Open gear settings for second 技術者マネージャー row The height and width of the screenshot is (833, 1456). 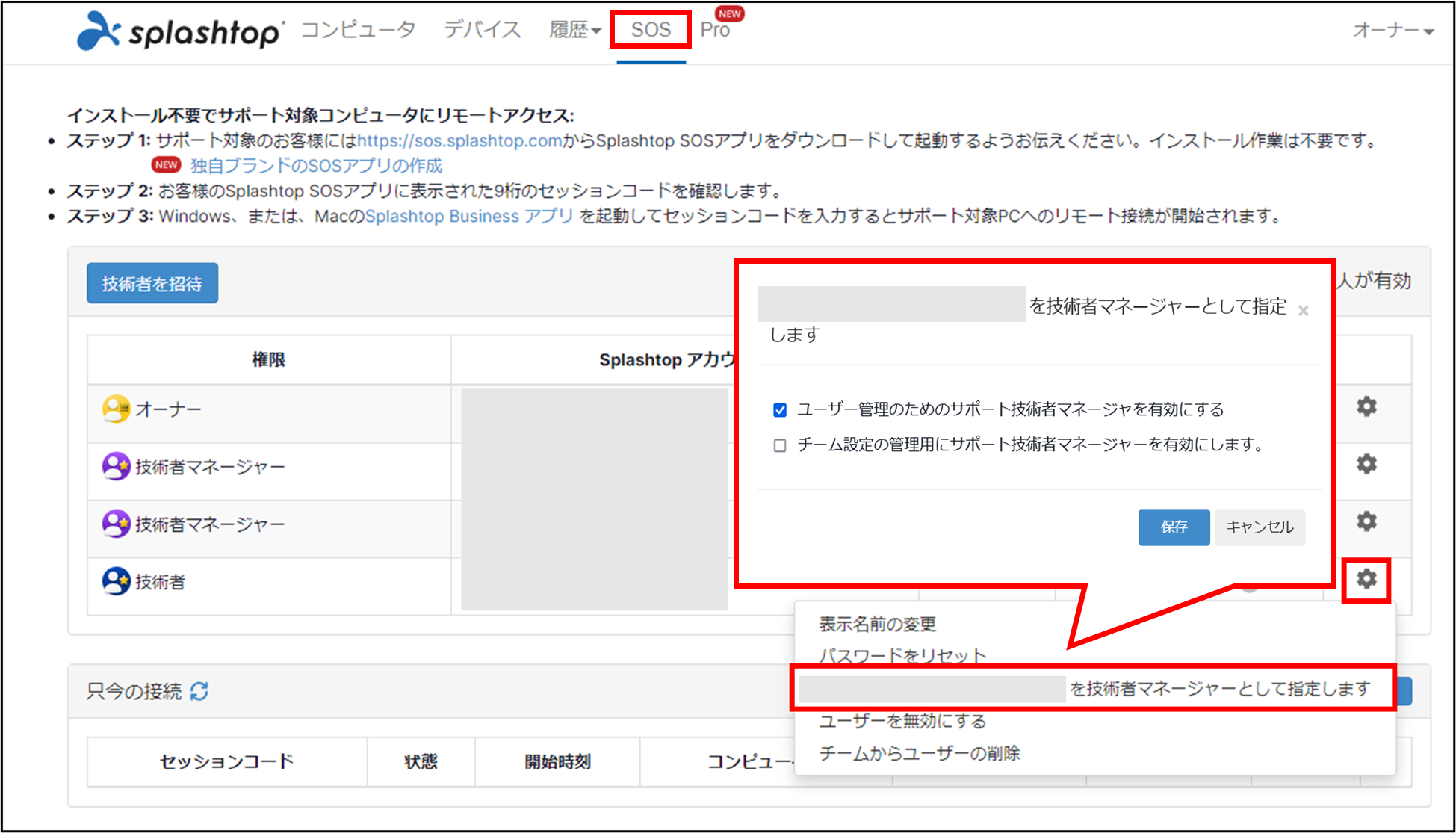click(x=1366, y=521)
